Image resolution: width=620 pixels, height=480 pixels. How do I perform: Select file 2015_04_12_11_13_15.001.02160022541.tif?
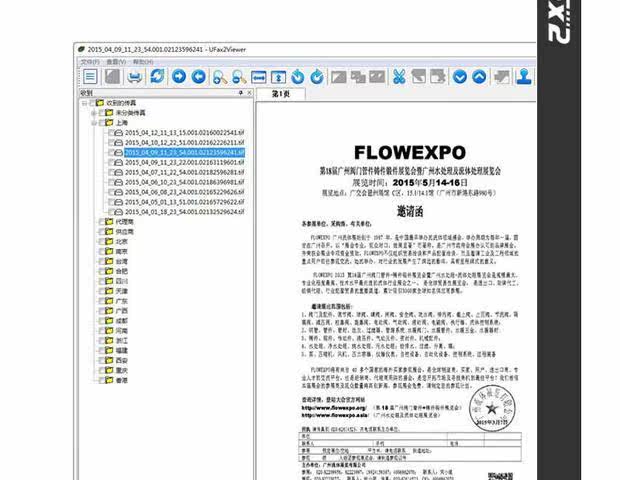(x=185, y=132)
